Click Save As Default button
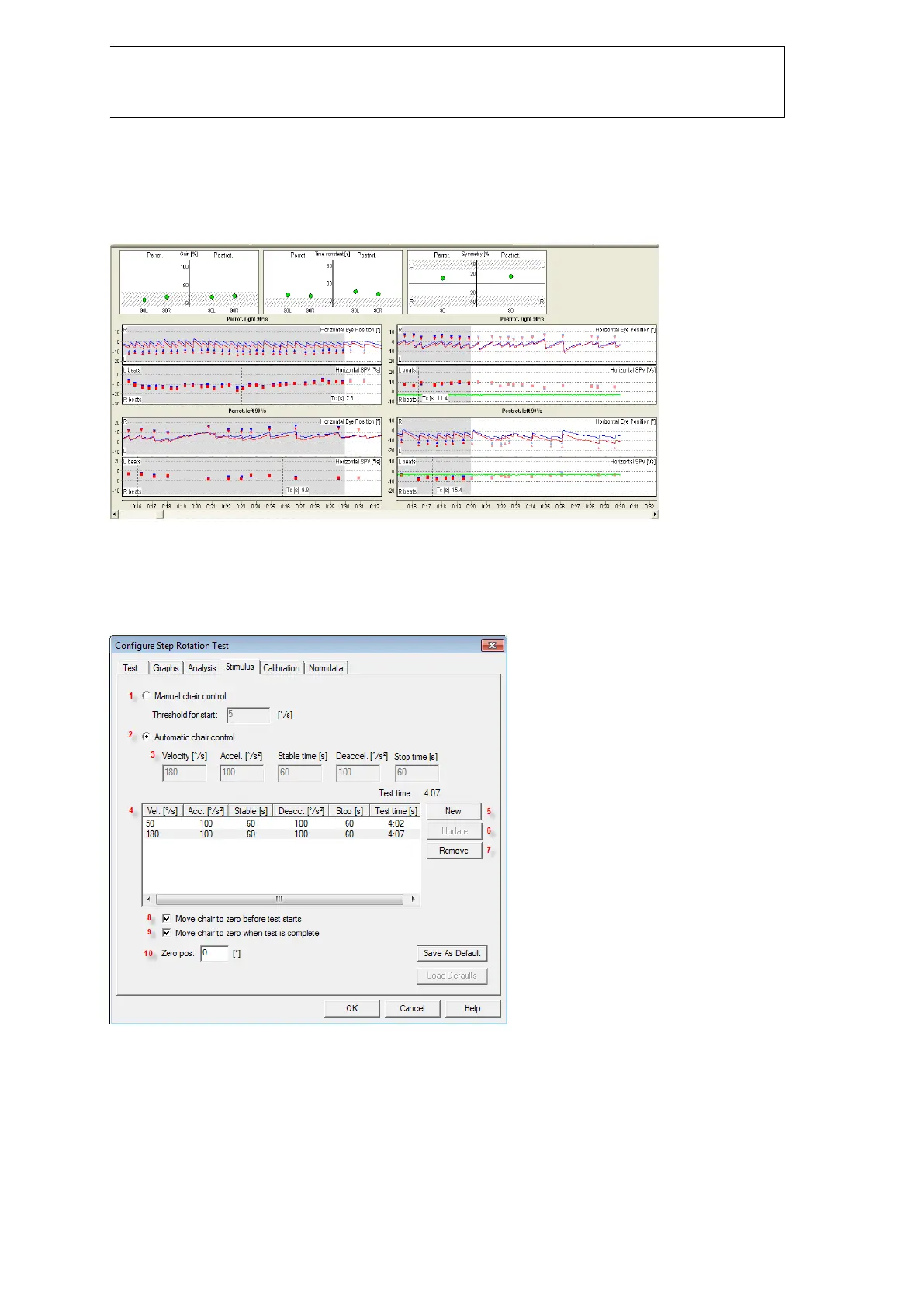 click(452, 953)
